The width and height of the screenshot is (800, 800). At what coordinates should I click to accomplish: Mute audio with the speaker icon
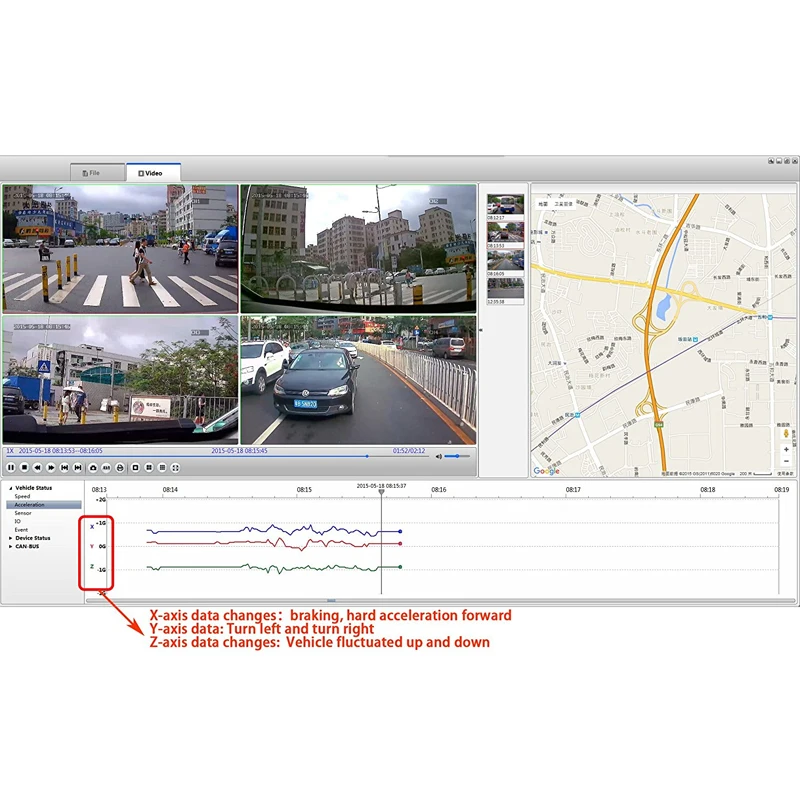(439, 457)
